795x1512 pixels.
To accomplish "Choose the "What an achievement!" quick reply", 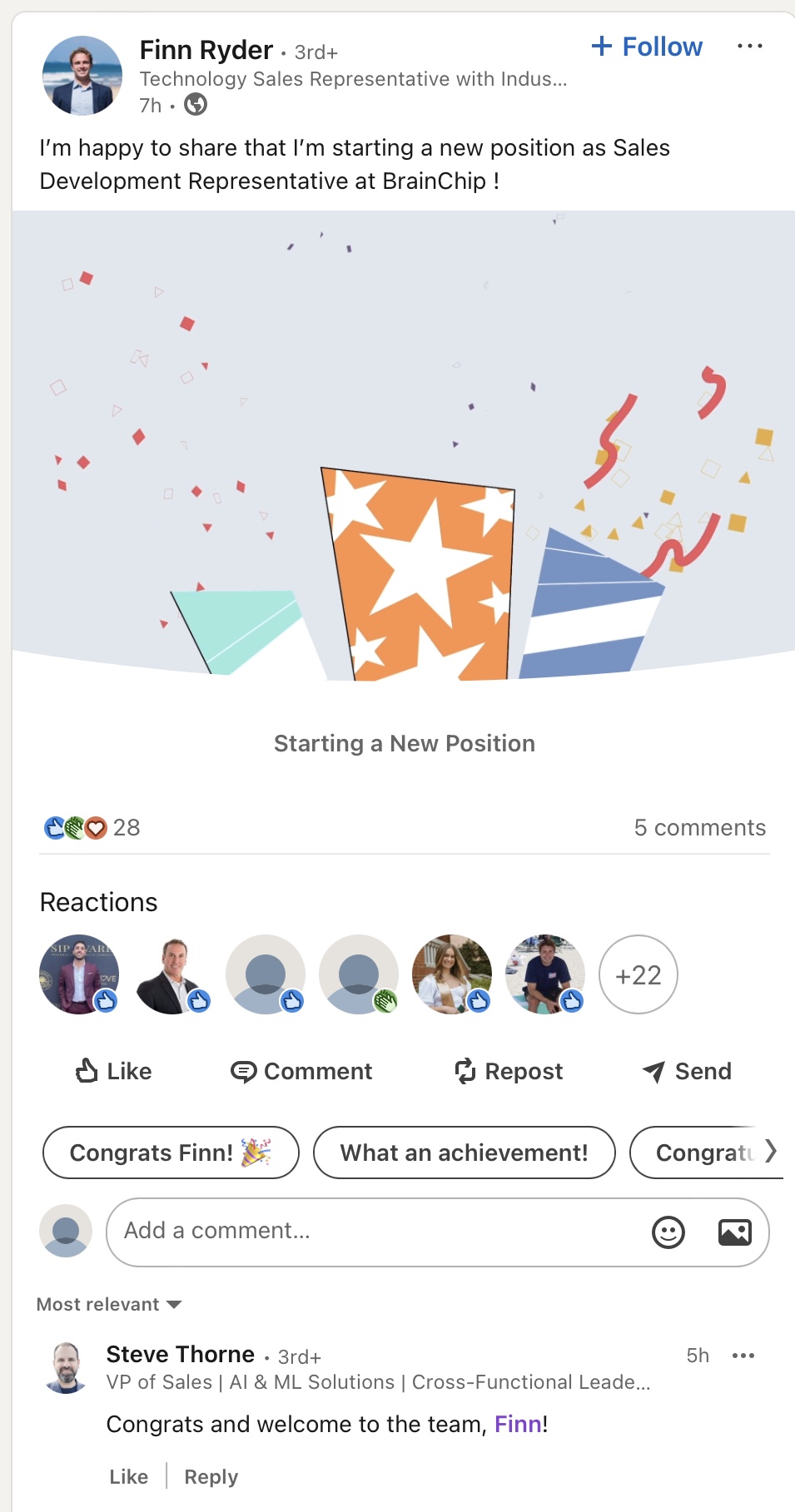I will tap(464, 1153).
